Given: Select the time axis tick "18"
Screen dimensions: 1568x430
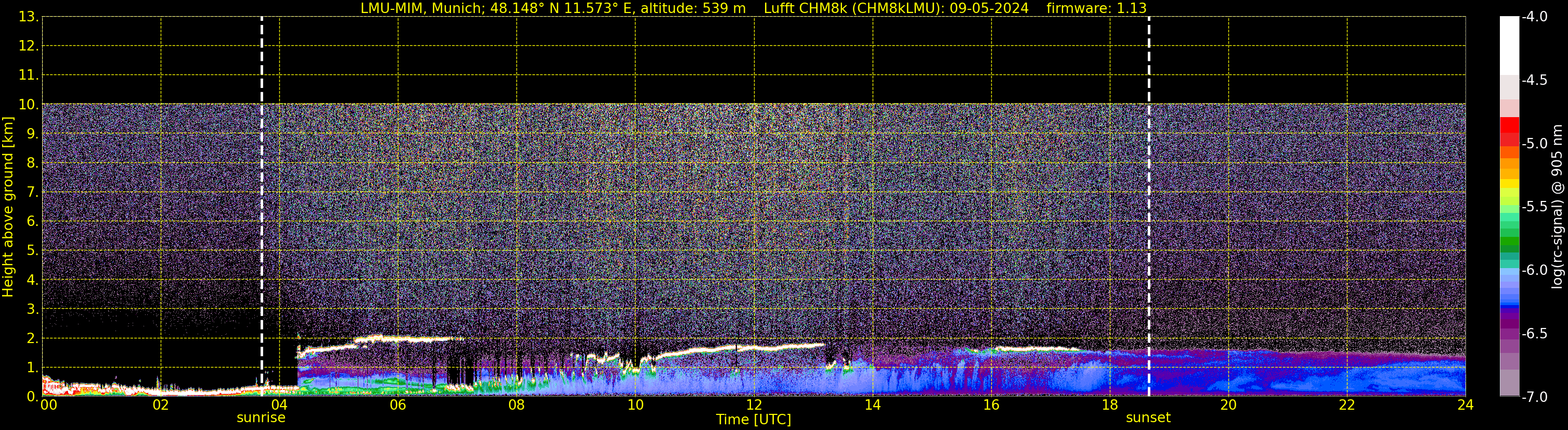Looking at the screenshot, I should [1110, 405].
